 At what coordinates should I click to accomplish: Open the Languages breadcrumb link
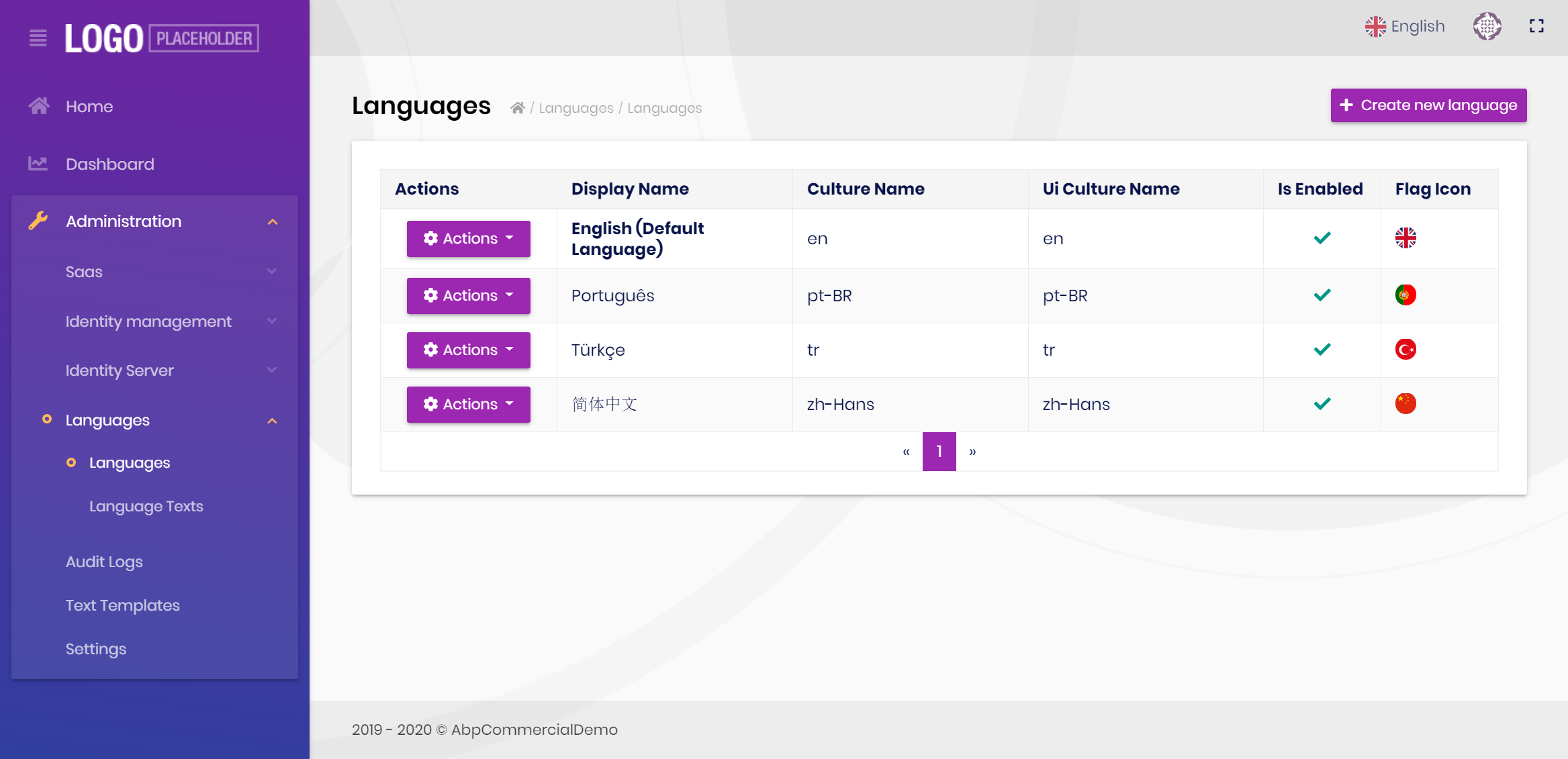(575, 107)
